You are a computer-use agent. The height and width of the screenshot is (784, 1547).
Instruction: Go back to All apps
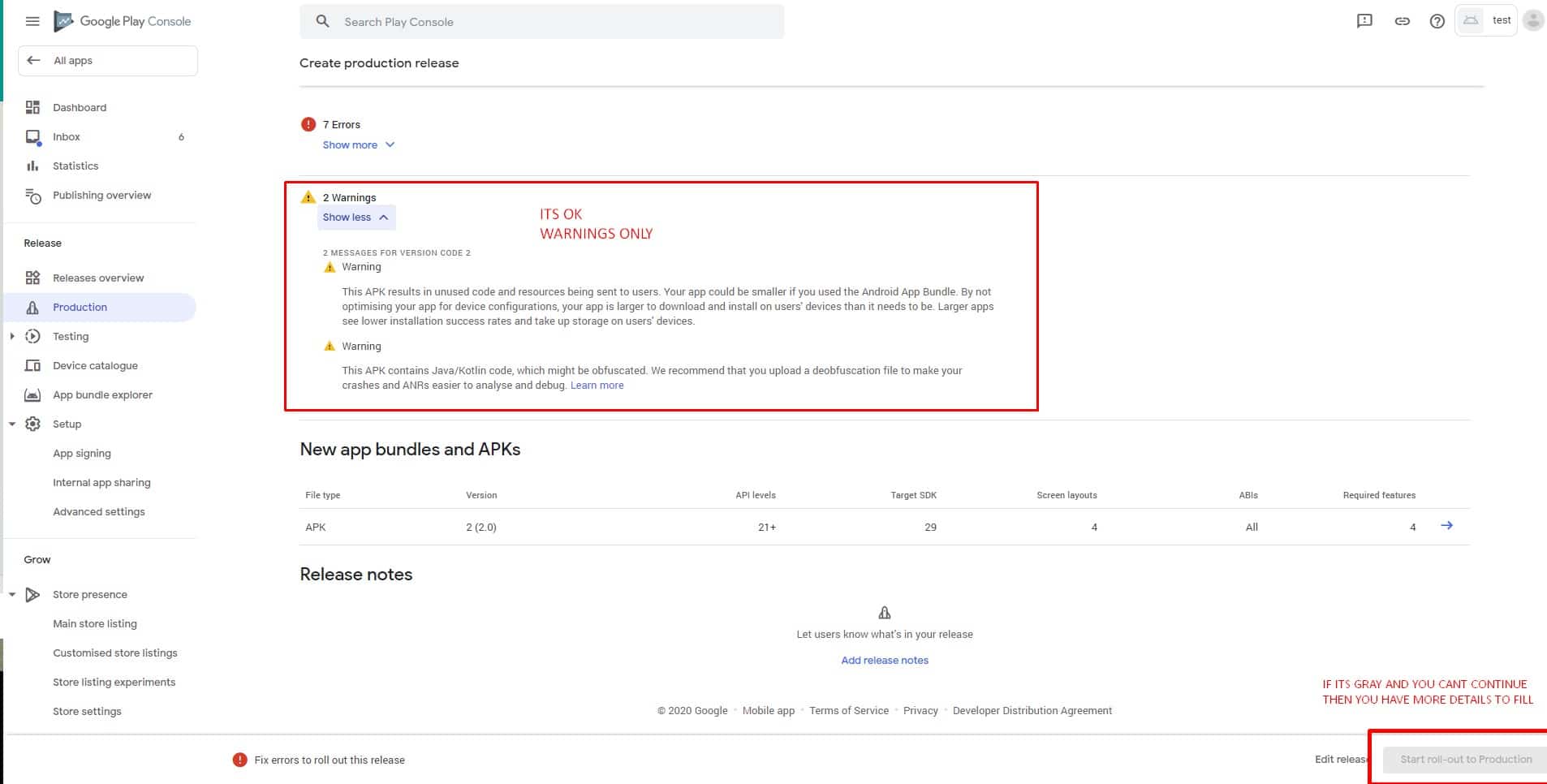pyautogui.click(x=72, y=60)
